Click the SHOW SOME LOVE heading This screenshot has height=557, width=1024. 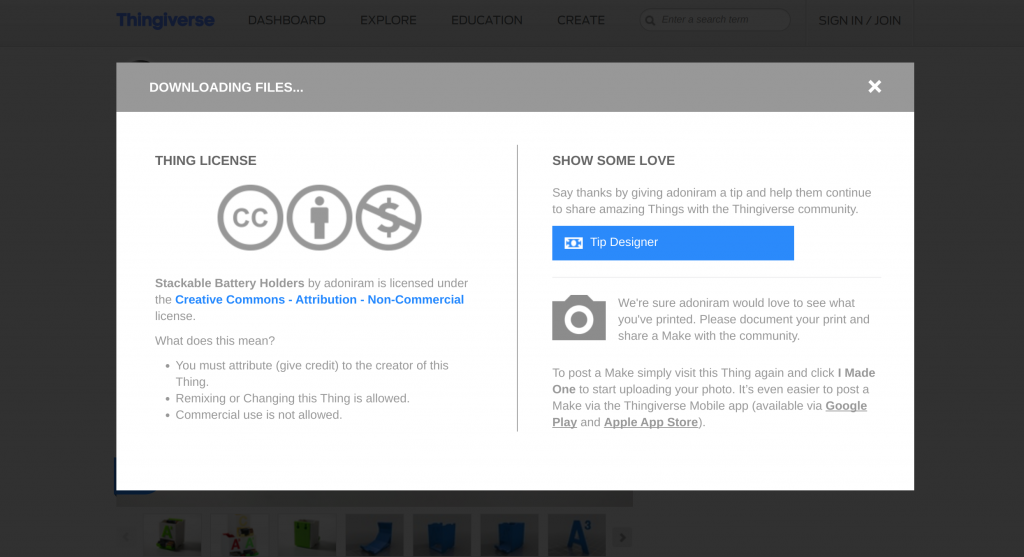pos(613,161)
